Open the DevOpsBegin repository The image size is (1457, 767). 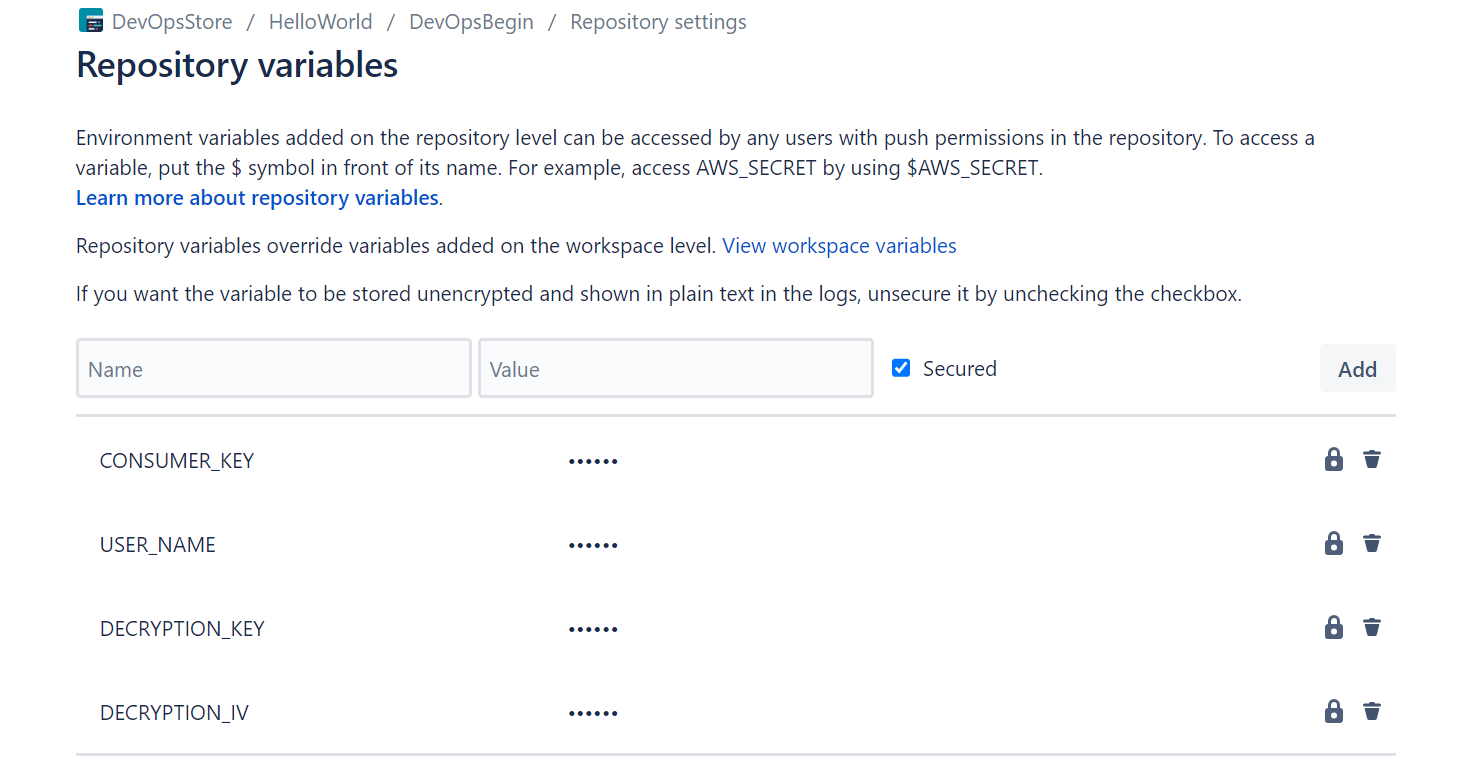coord(471,21)
